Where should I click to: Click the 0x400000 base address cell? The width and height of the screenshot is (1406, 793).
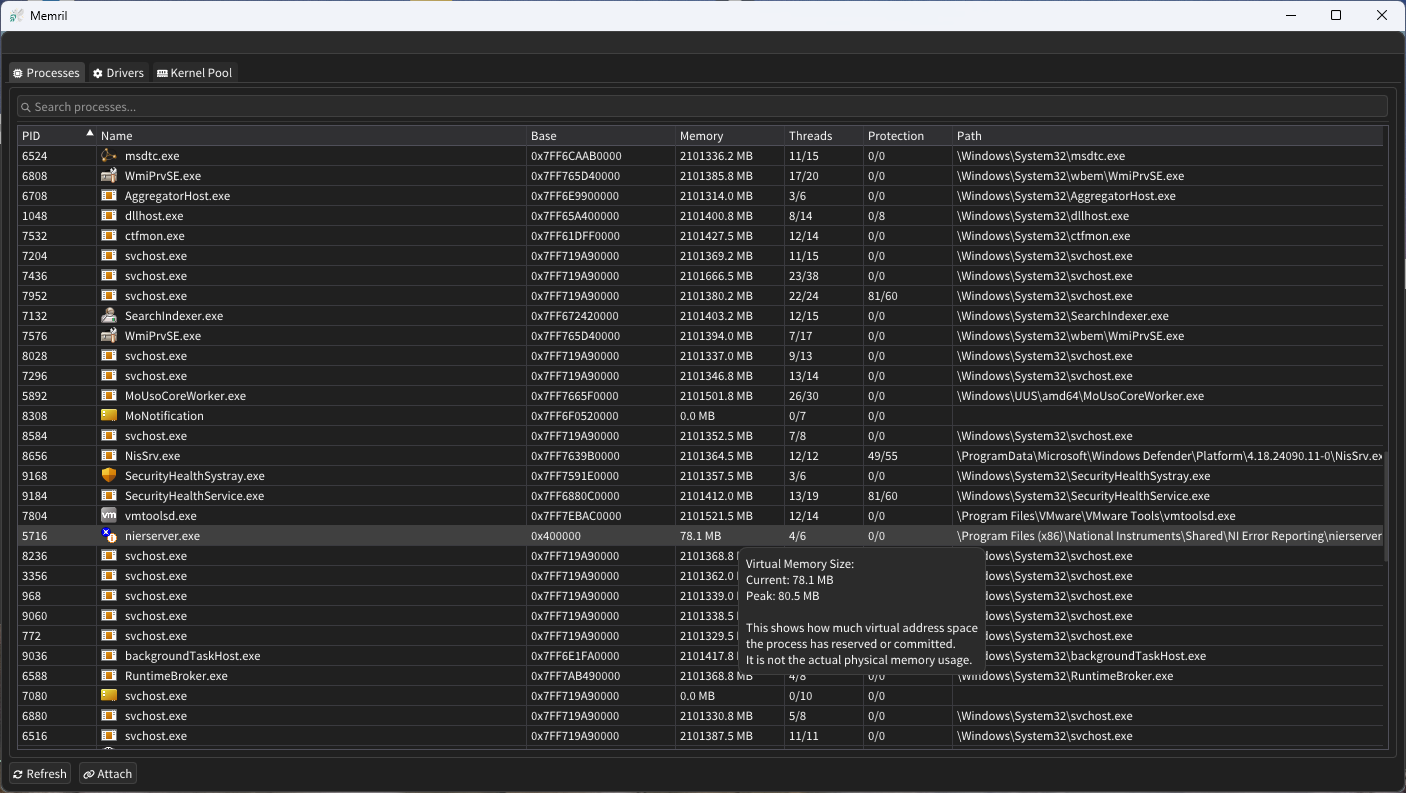coord(555,536)
